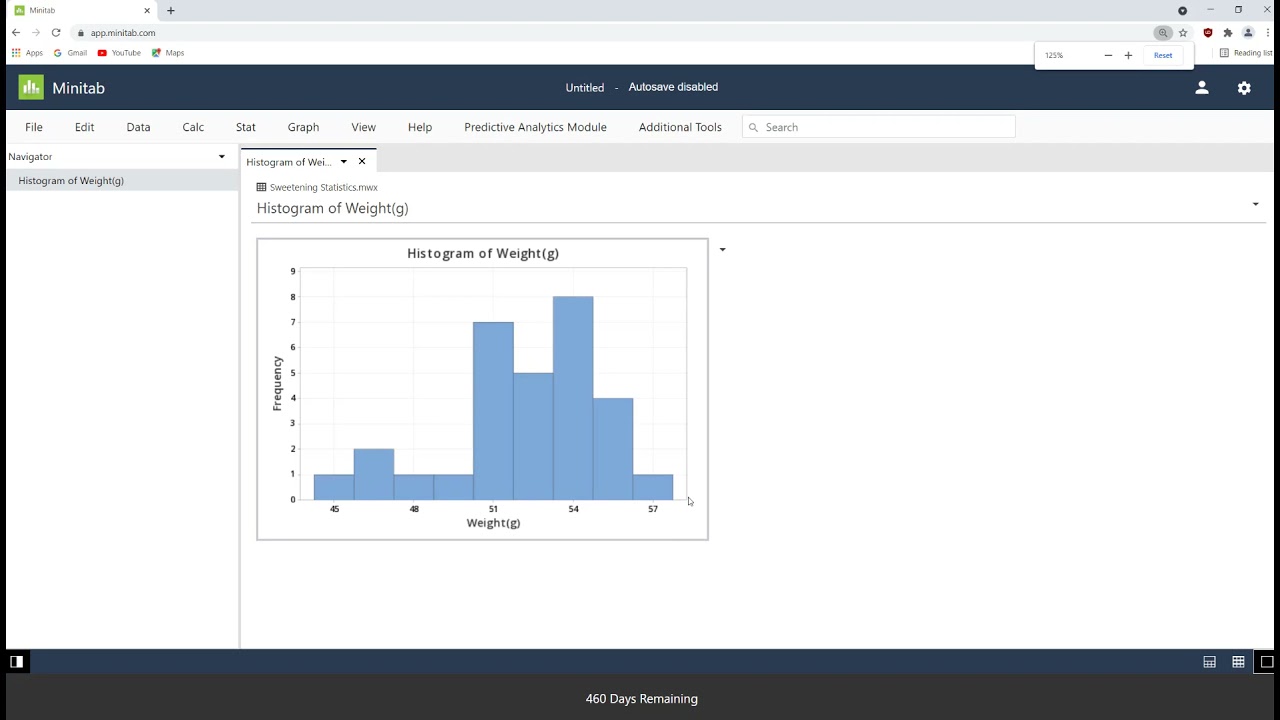Open the graph options arrow beside histogram
This screenshot has height=720, width=1280.
point(722,250)
